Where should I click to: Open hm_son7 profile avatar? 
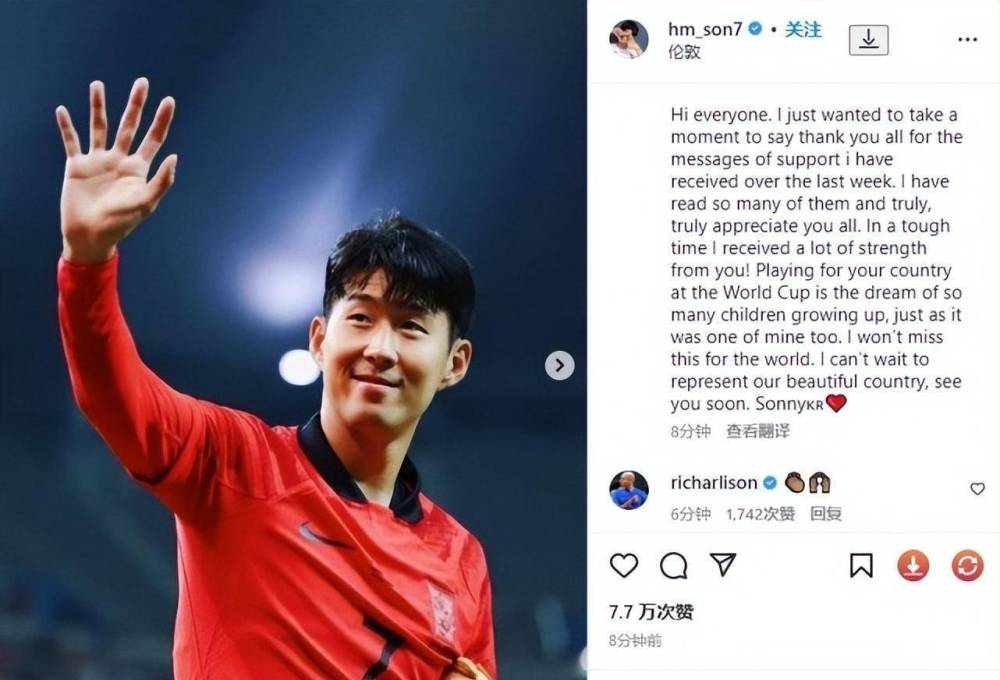pos(629,39)
